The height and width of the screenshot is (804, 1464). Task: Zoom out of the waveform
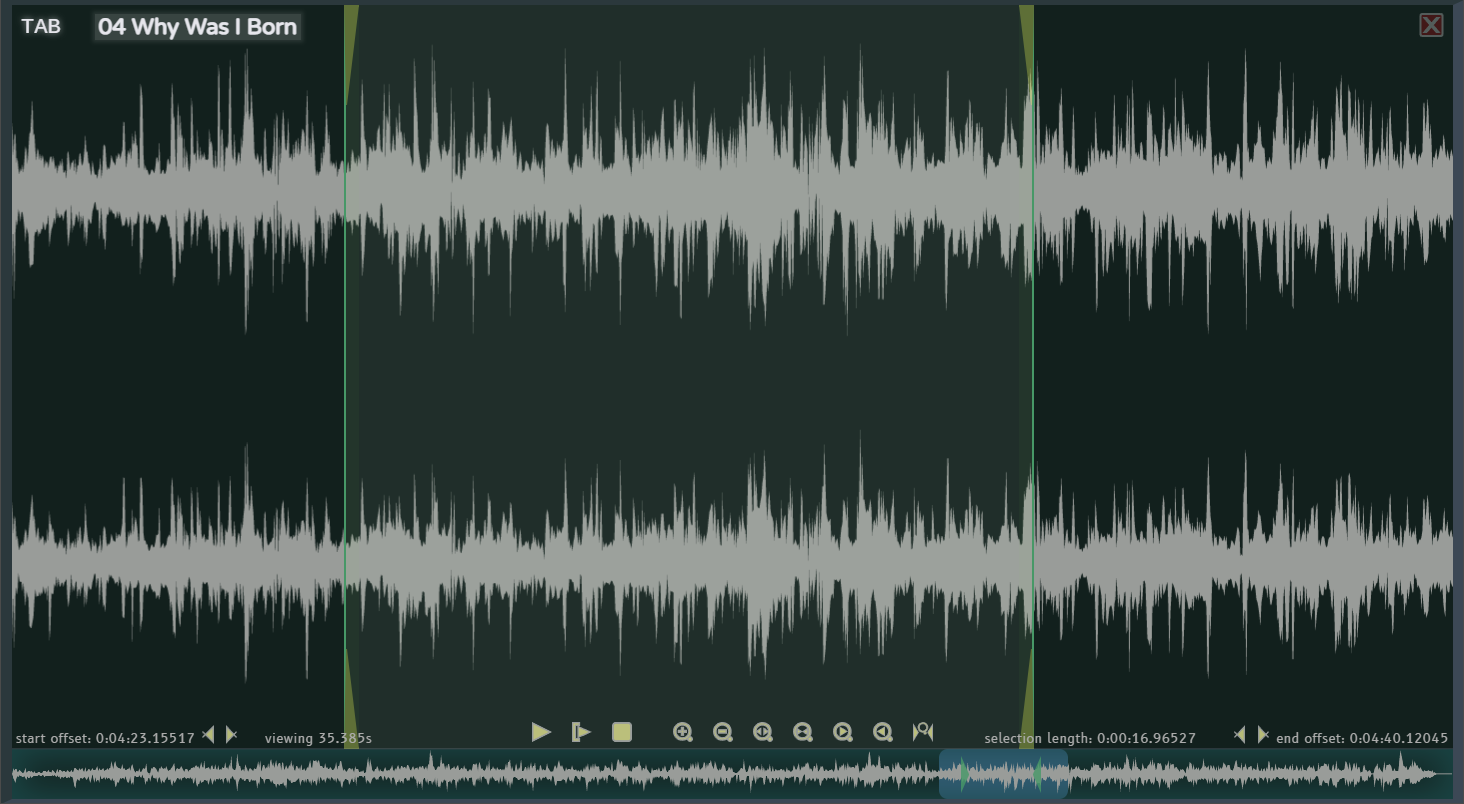[x=722, y=732]
